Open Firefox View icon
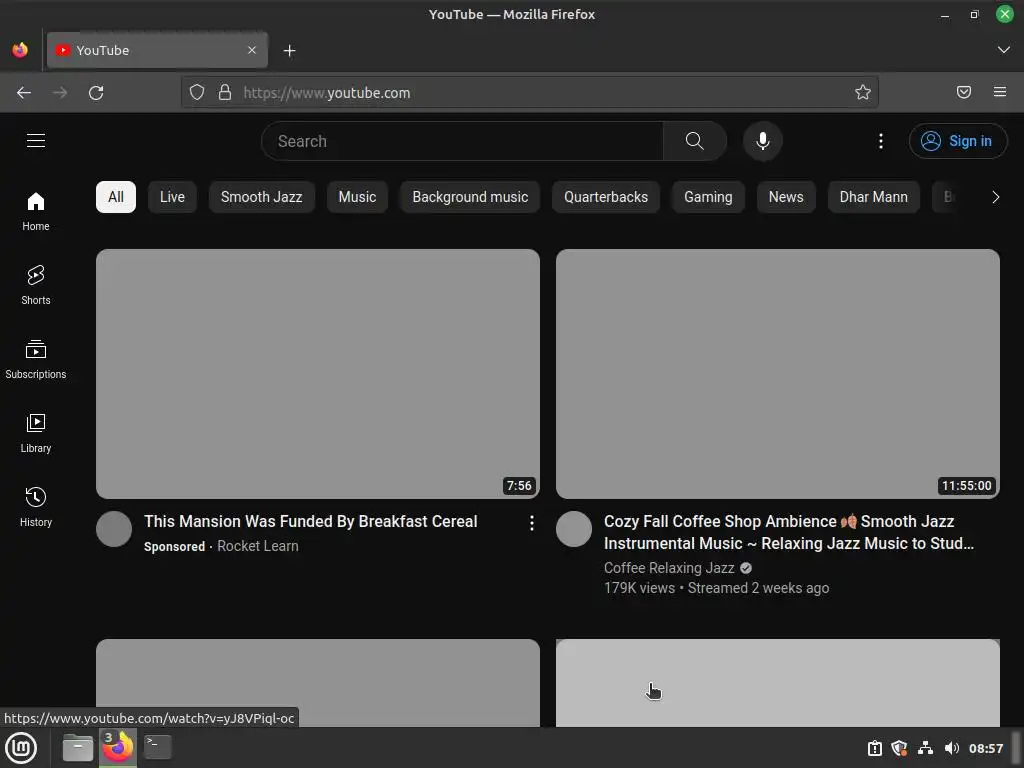The width and height of the screenshot is (1024, 768). [20, 50]
